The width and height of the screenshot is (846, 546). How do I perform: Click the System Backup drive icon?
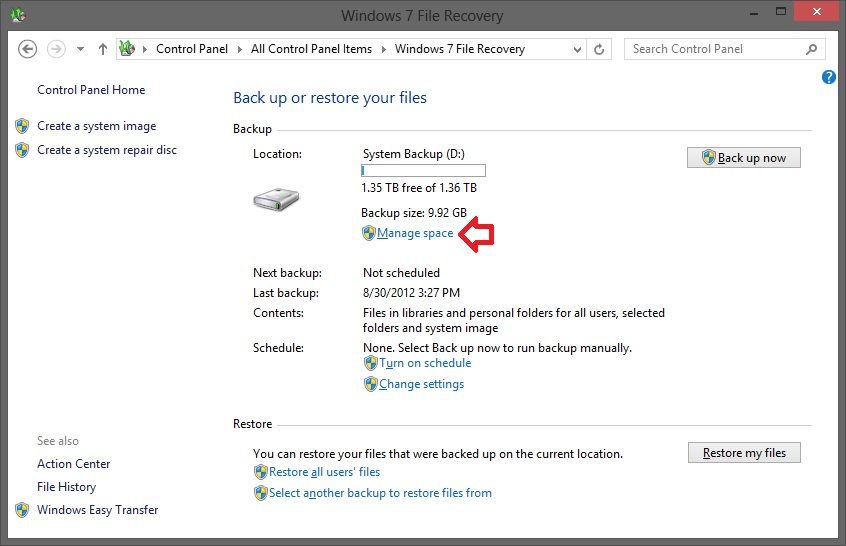coord(276,200)
